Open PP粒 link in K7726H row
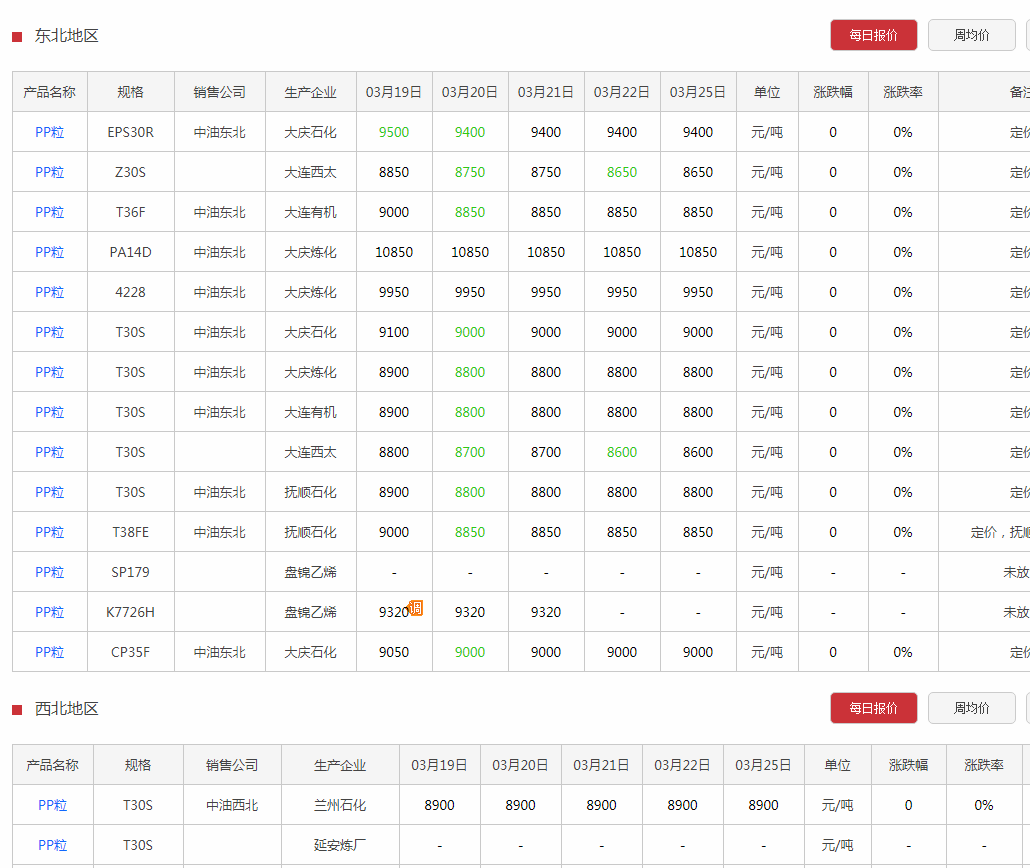Screen dimensions: 1030x868 (x=50, y=612)
